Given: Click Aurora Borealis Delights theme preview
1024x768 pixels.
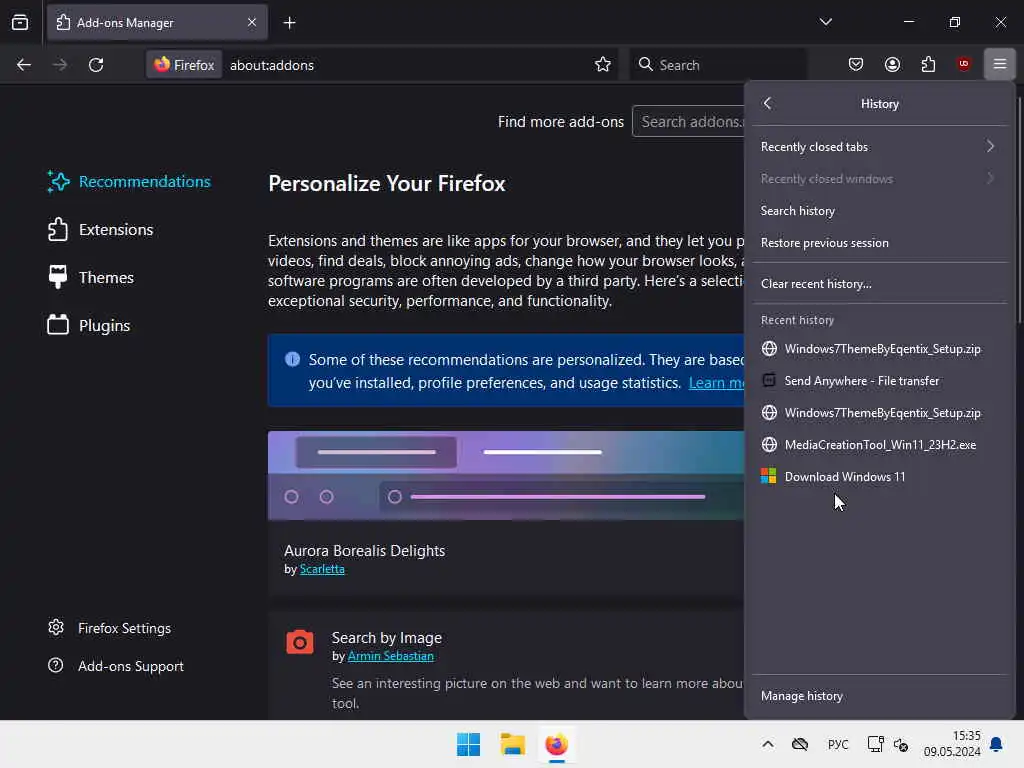Looking at the screenshot, I should coord(505,475).
